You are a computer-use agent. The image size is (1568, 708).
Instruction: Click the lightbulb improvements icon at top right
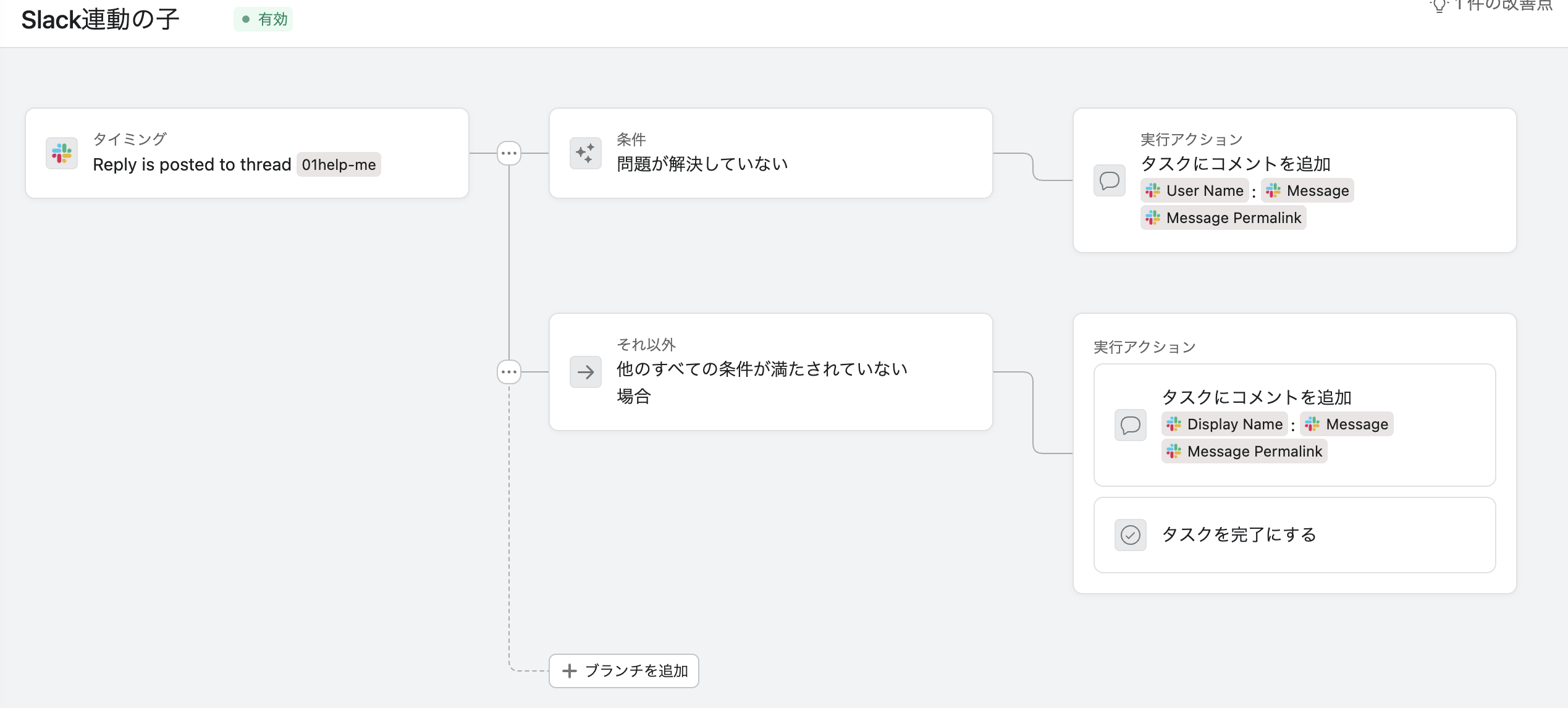1439,6
